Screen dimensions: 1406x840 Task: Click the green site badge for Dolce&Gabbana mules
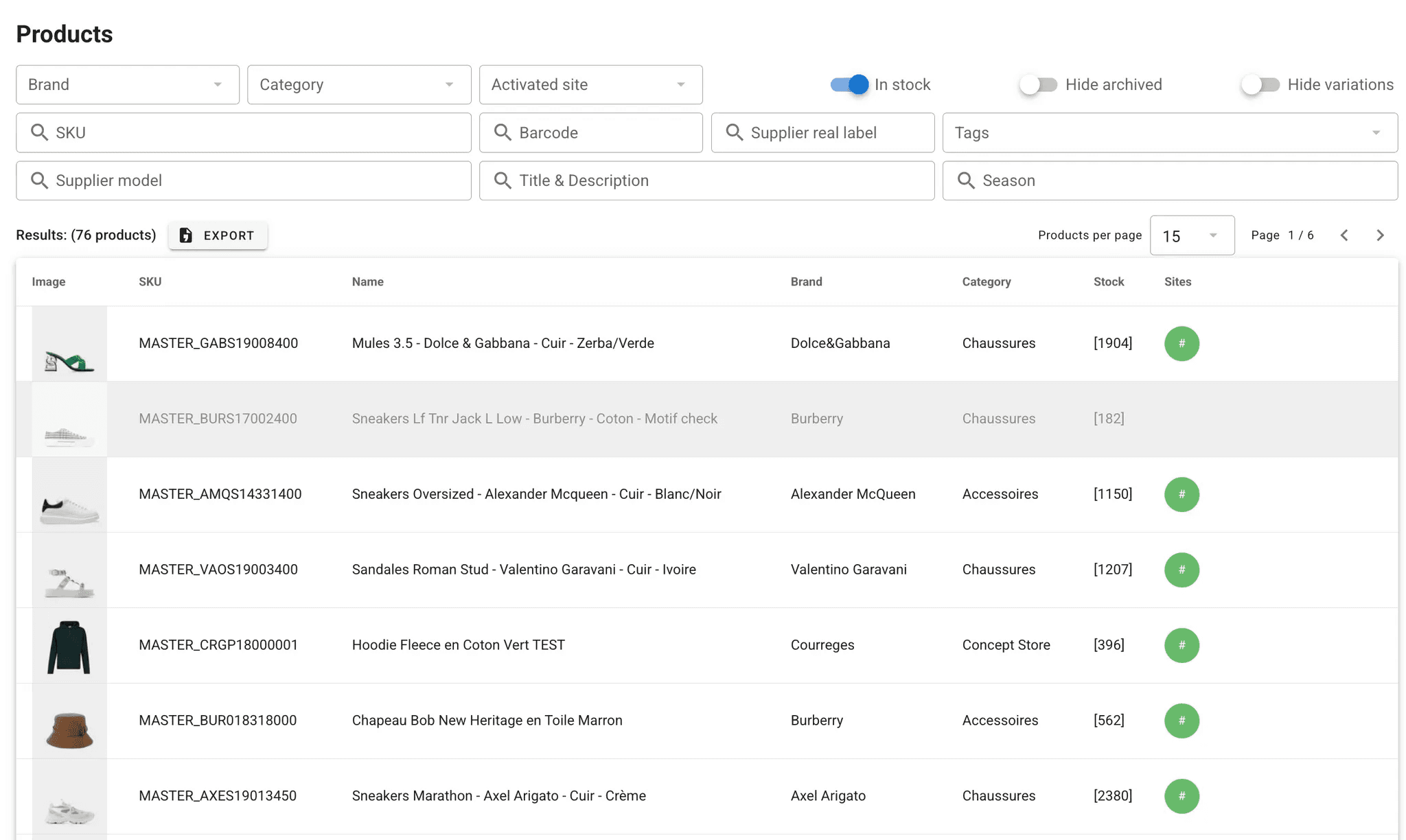1182,343
